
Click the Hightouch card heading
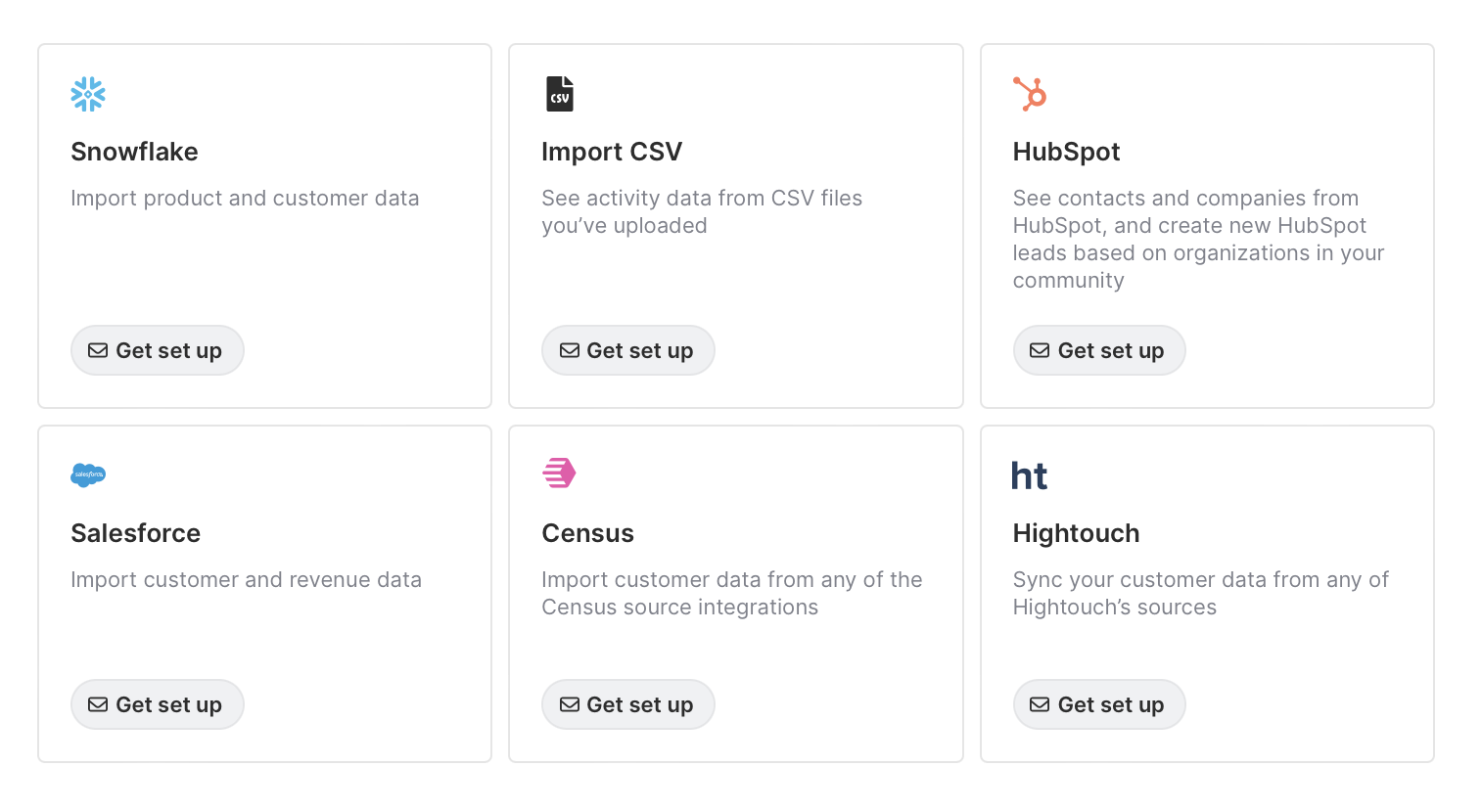click(1076, 533)
